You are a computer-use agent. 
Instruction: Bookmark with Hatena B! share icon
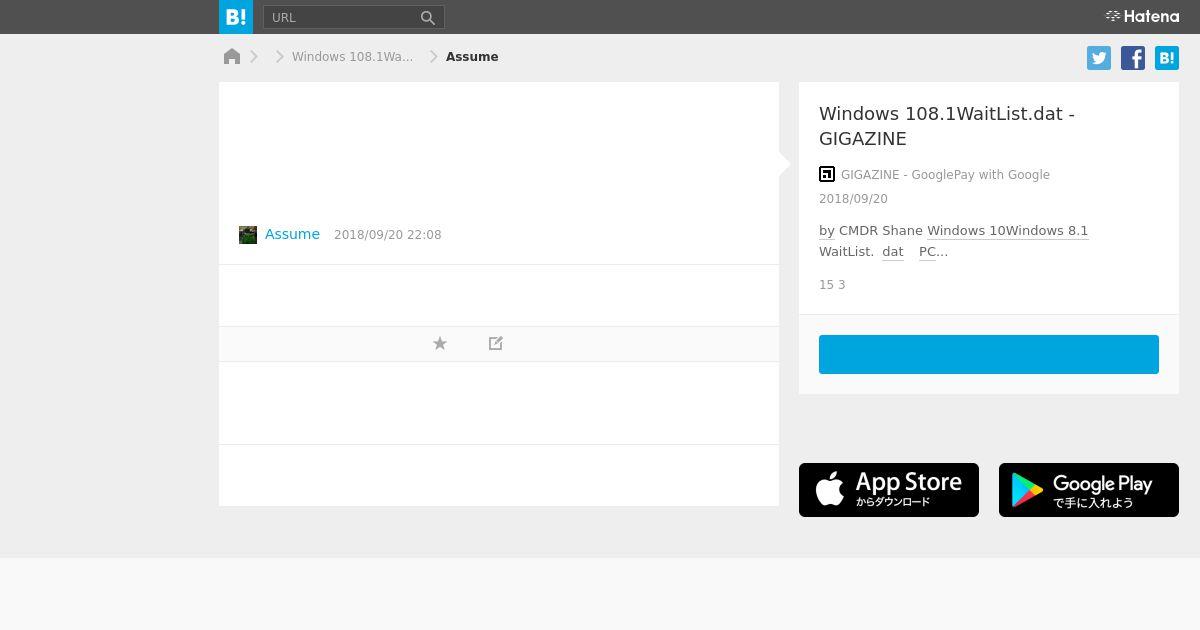1167,58
